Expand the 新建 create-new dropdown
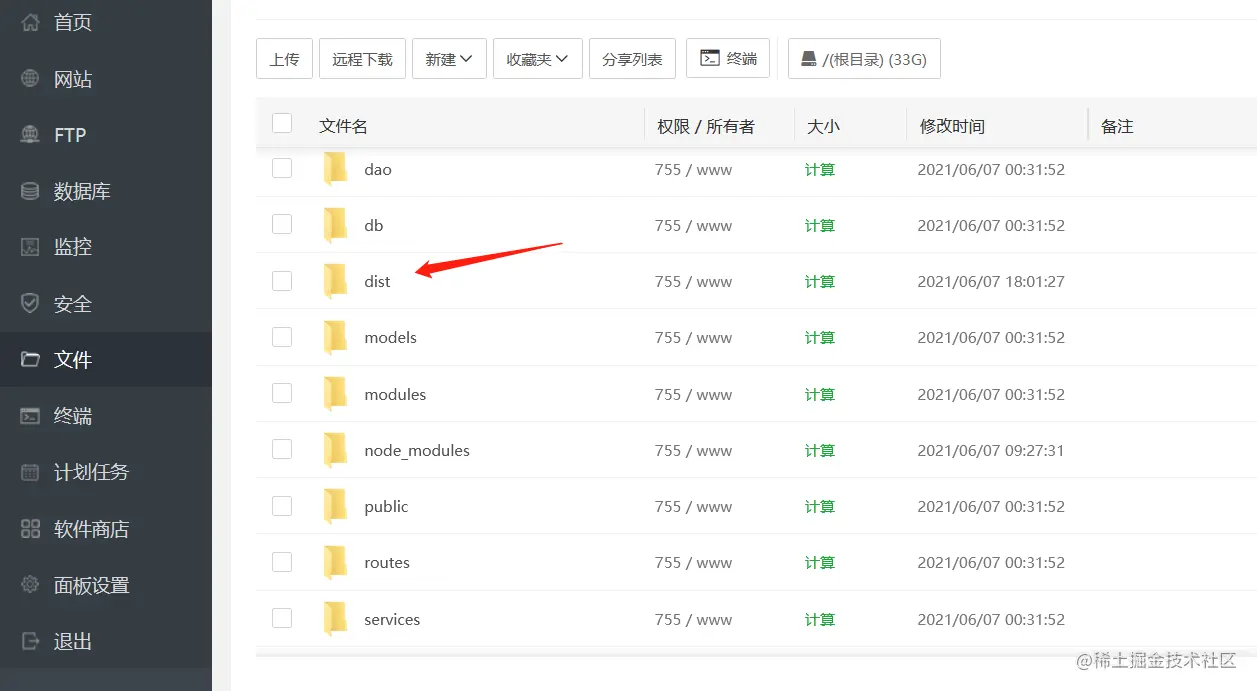 449,58
